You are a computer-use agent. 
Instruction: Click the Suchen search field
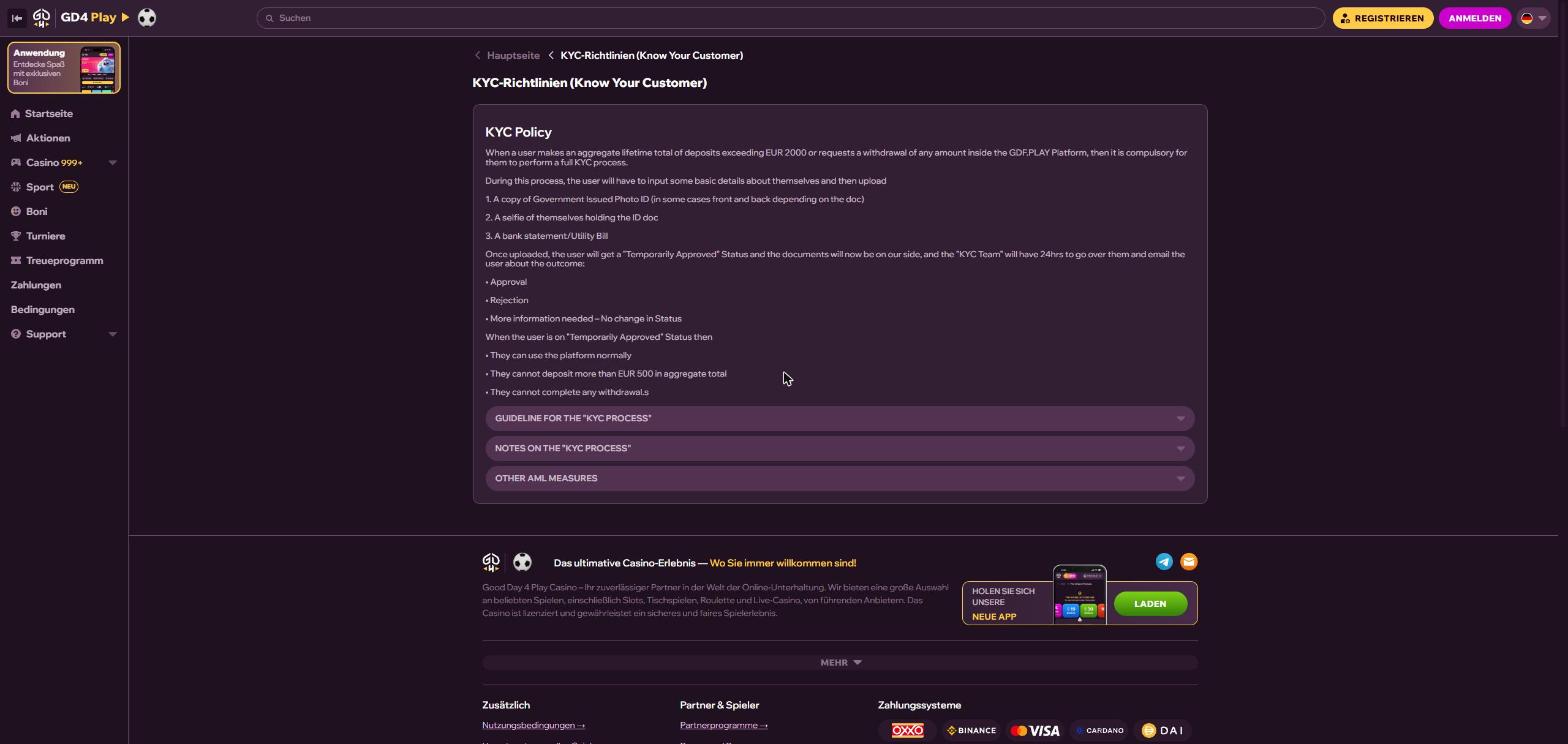click(x=791, y=18)
